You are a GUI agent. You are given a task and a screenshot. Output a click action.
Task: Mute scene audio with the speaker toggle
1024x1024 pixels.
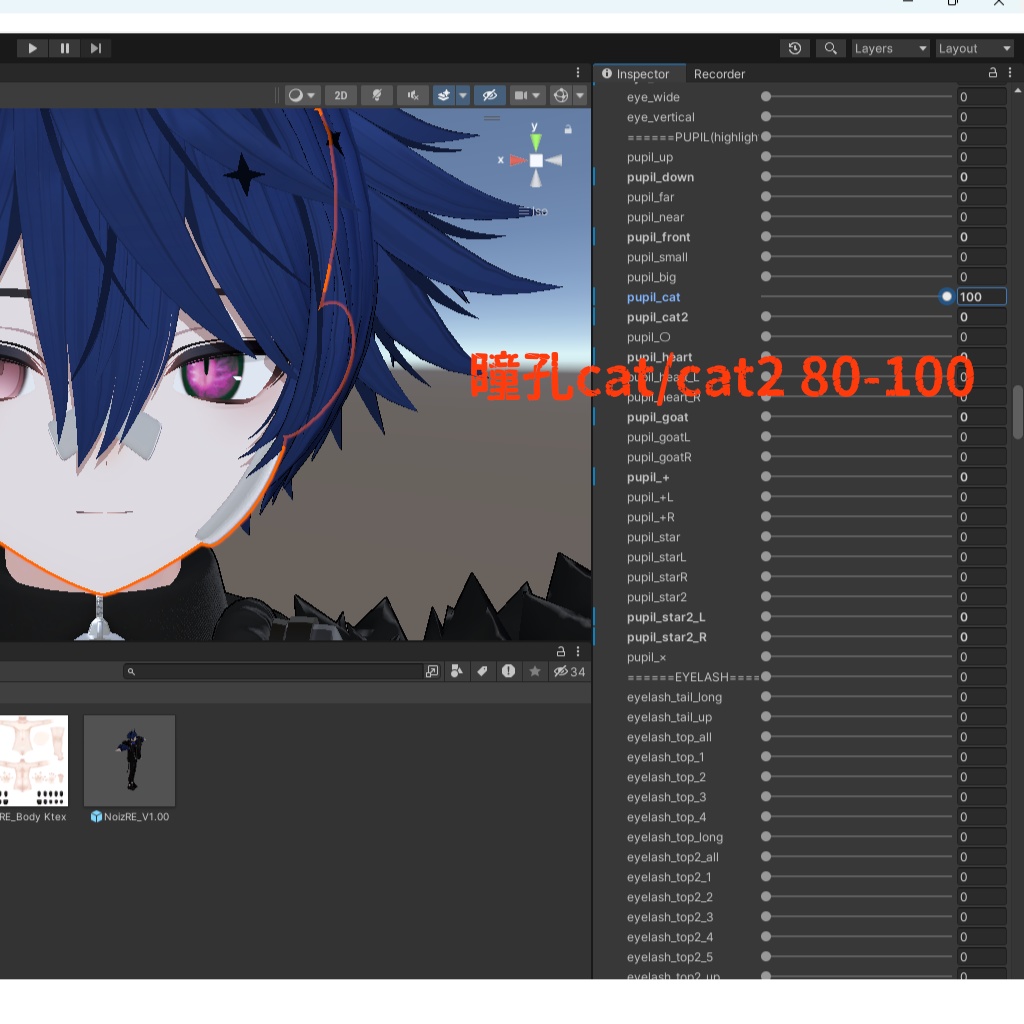pyautogui.click(x=412, y=95)
